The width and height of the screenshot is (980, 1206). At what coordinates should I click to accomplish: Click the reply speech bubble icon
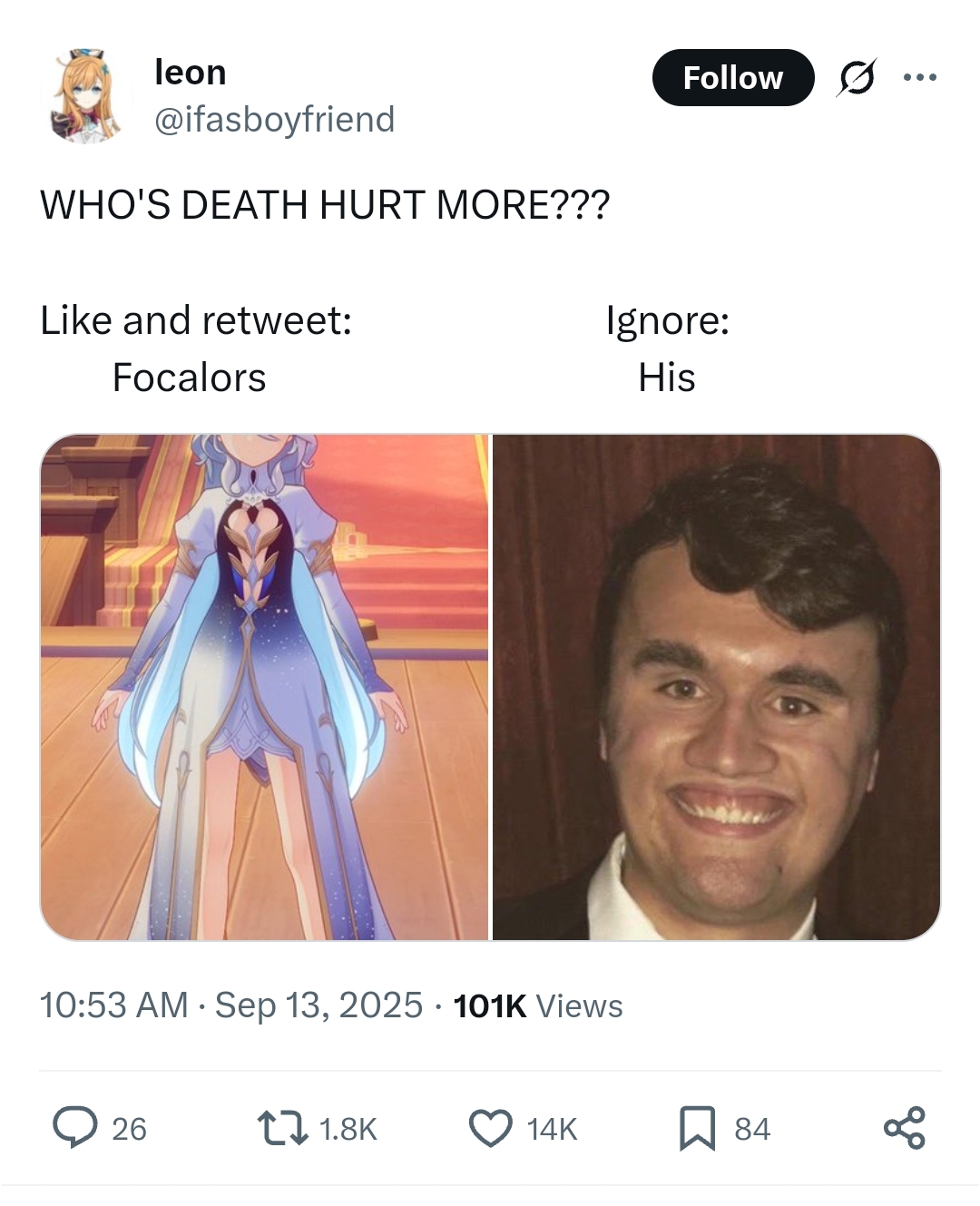pyautogui.click(x=74, y=1128)
